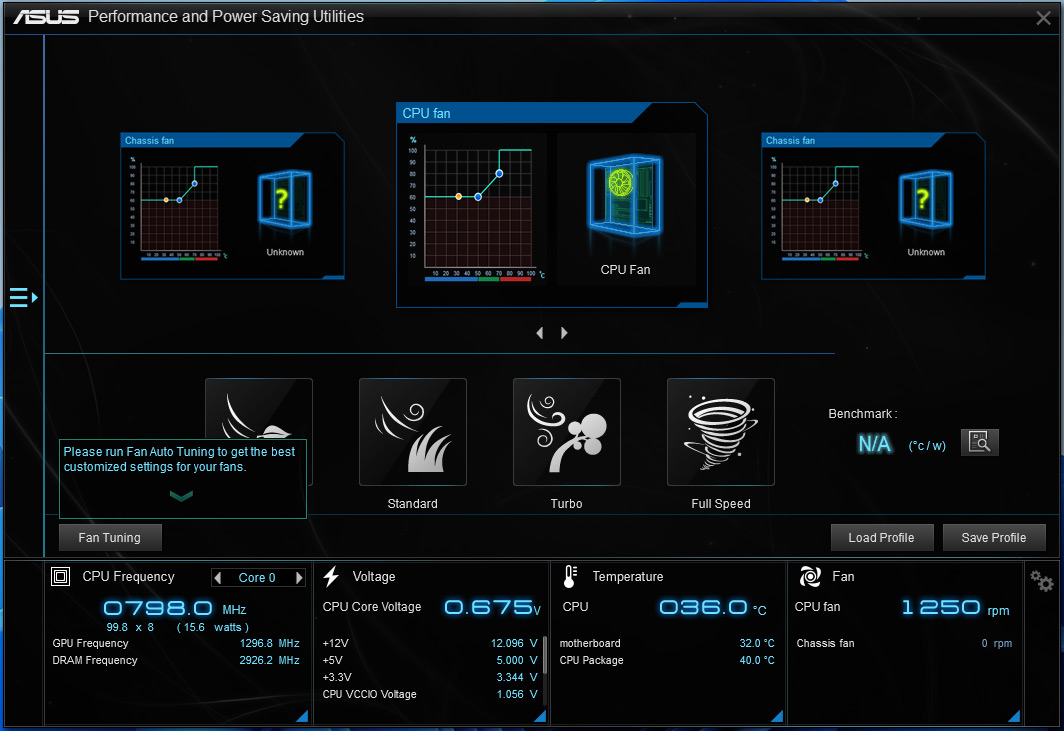The height and width of the screenshot is (731, 1064).
Task: Click the CPU fan curve top blue point
Action: point(499,174)
